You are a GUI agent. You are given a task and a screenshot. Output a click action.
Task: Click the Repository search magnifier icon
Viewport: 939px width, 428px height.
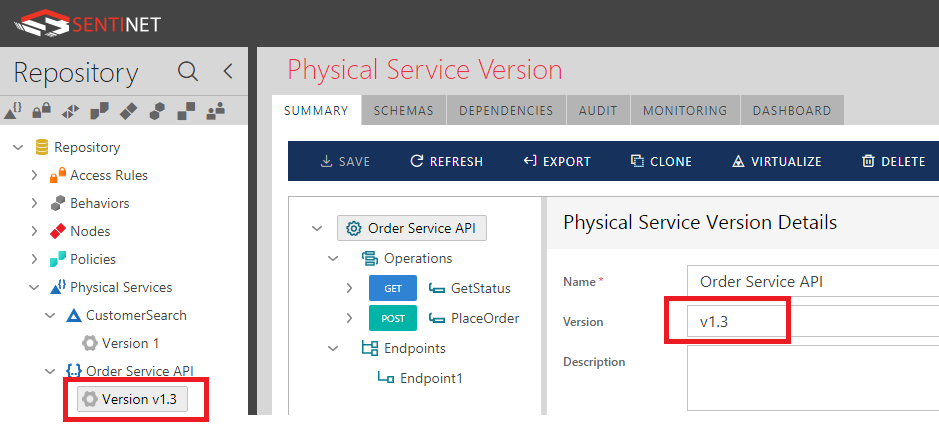pyautogui.click(x=188, y=72)
